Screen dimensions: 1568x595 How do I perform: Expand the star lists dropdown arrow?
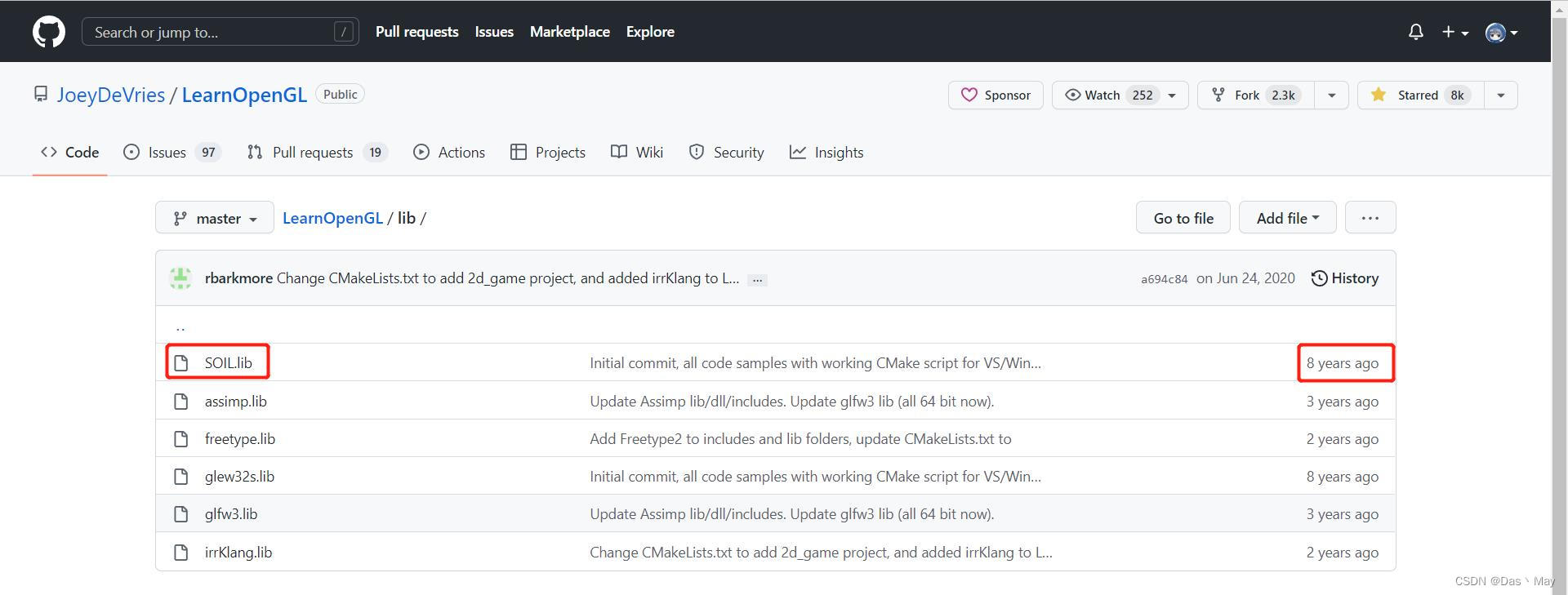(x=1500, y=95)
